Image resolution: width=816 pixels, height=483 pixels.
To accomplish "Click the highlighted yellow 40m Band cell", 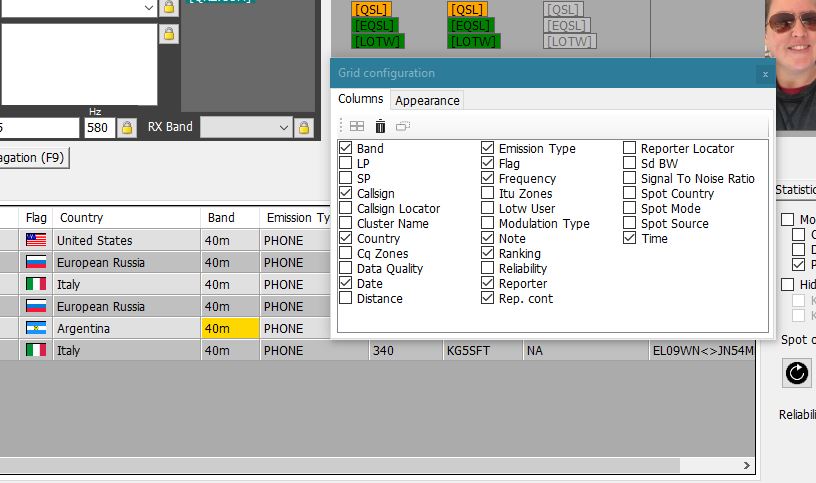I will (x=231, y=328).
